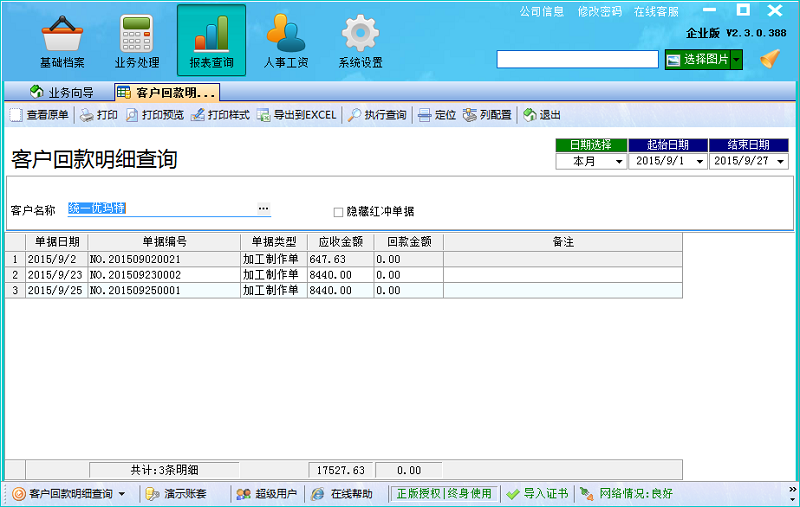Click the 客户名称 ellipsis browse button
The height and width of the screenshot is (507, 800).
[263, 208]
